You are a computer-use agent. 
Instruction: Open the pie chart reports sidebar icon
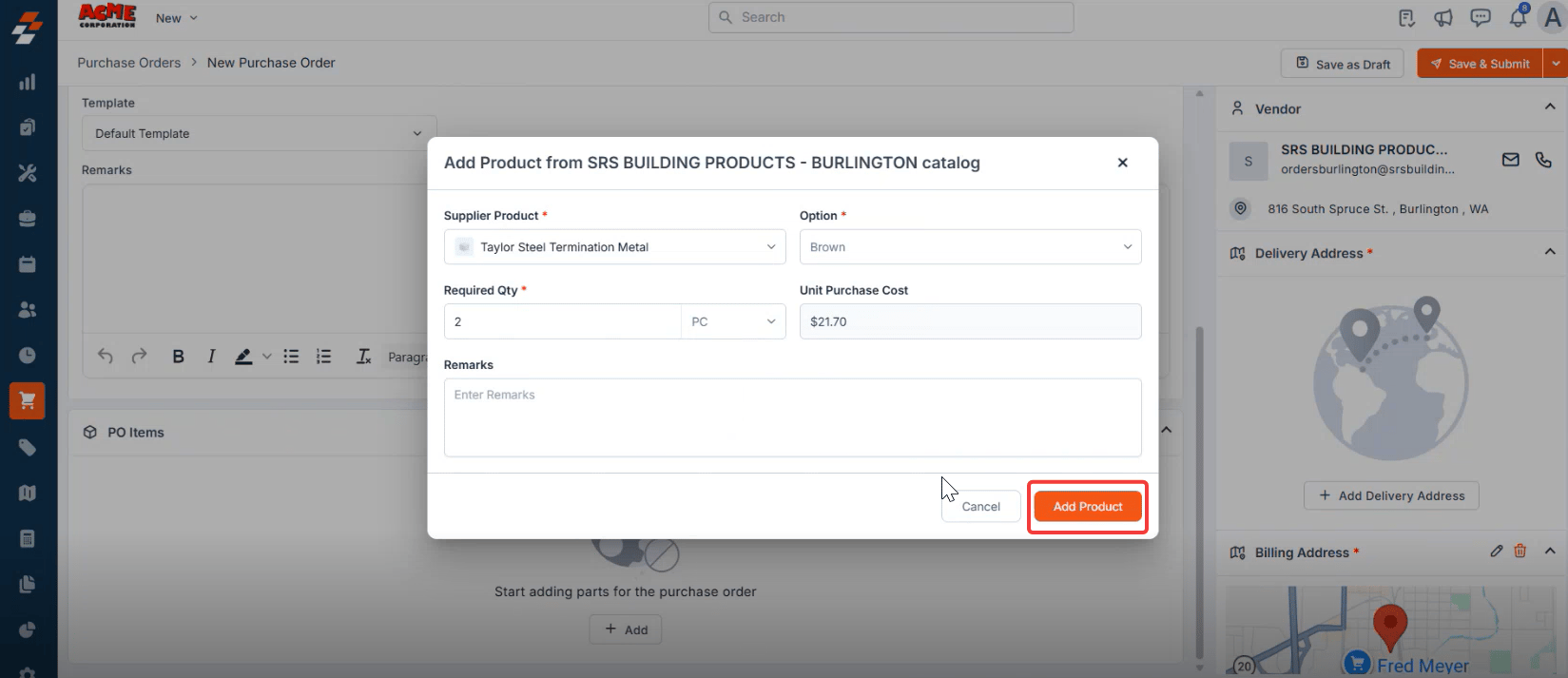click(x=28, y=630)
